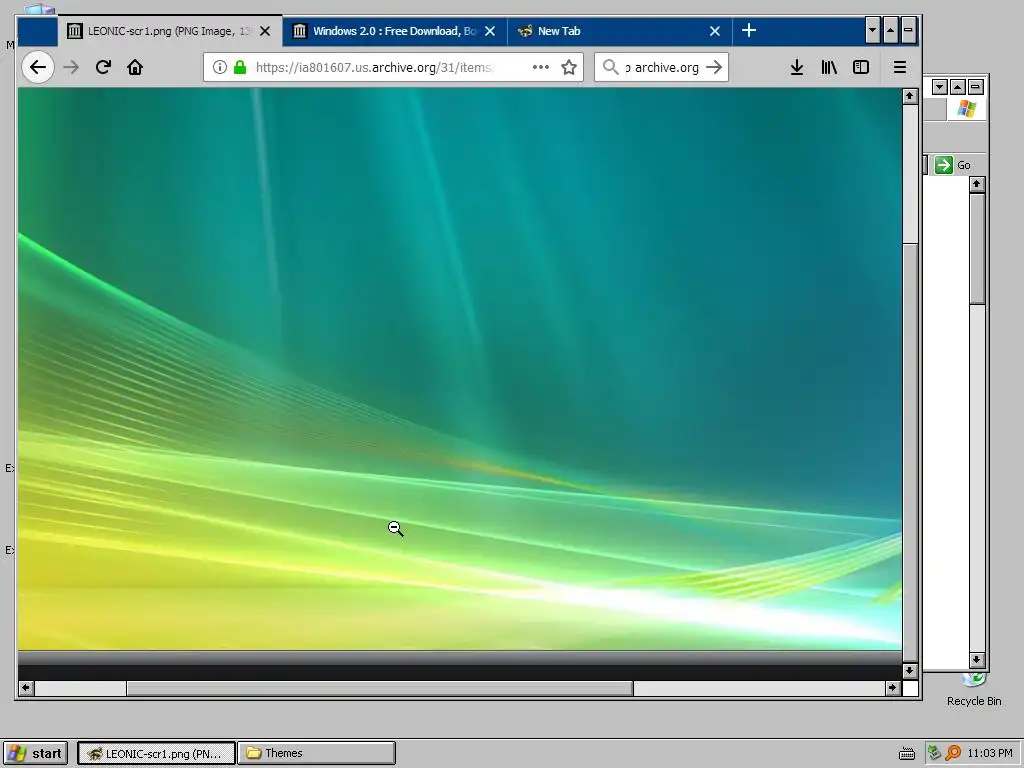This screenshot has width=1024, height=768.
Task: Select the Recycle Bin desktop icon
Action: [x=974, y=690]
